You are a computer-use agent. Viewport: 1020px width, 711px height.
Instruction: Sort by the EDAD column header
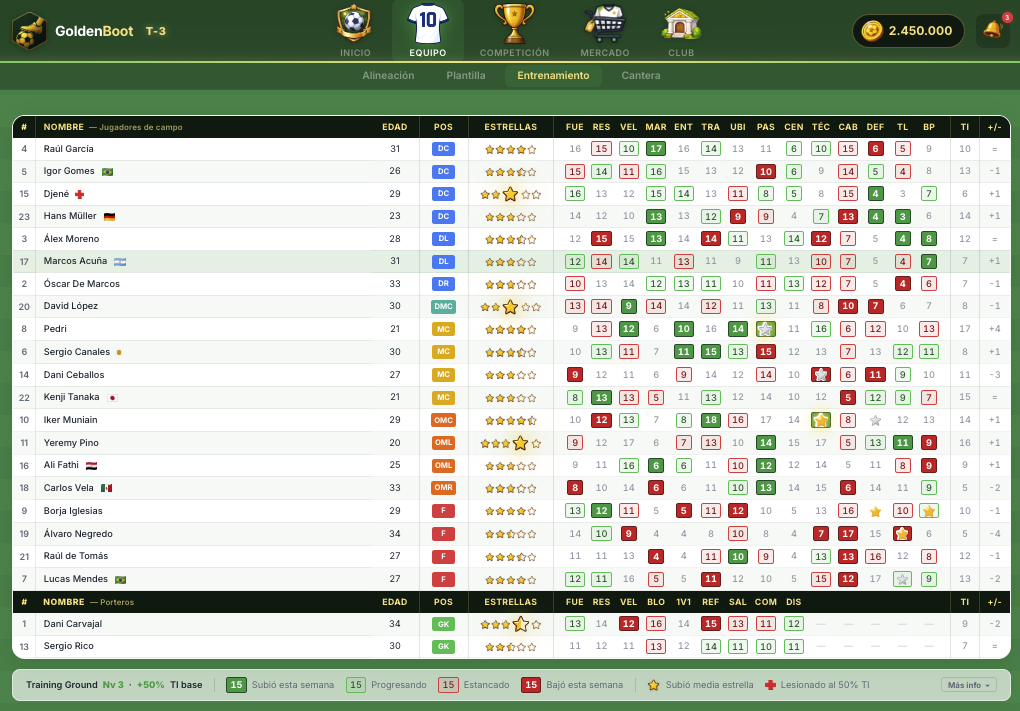(394, 127)
